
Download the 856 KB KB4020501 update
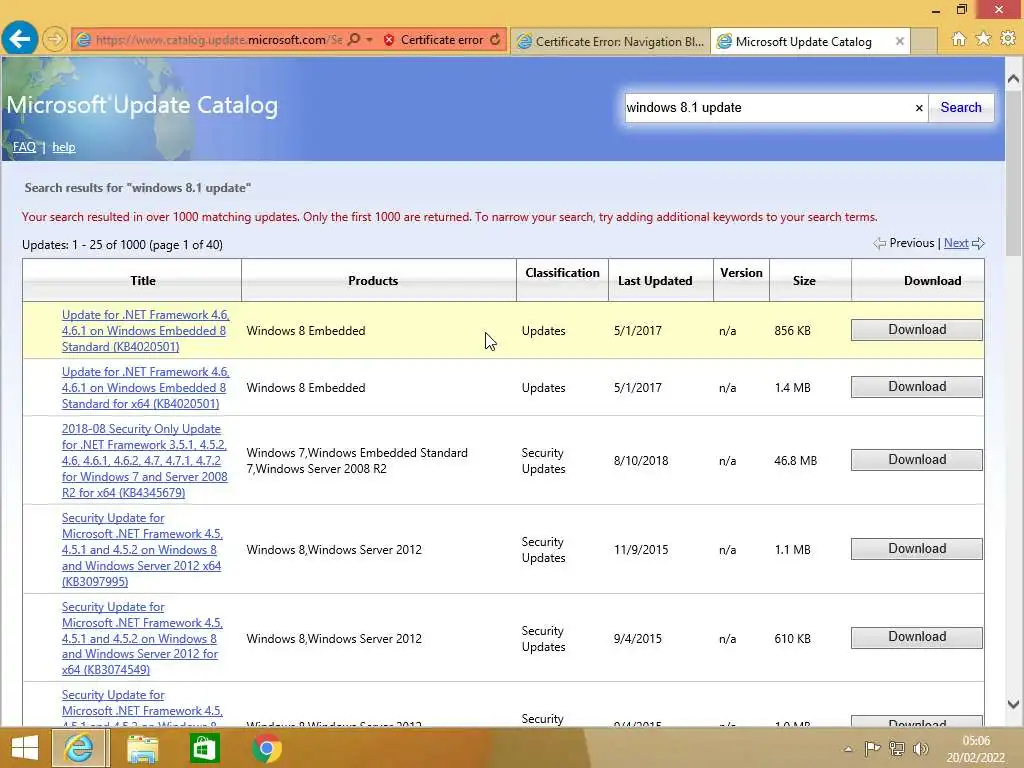[x=917, y=330]
